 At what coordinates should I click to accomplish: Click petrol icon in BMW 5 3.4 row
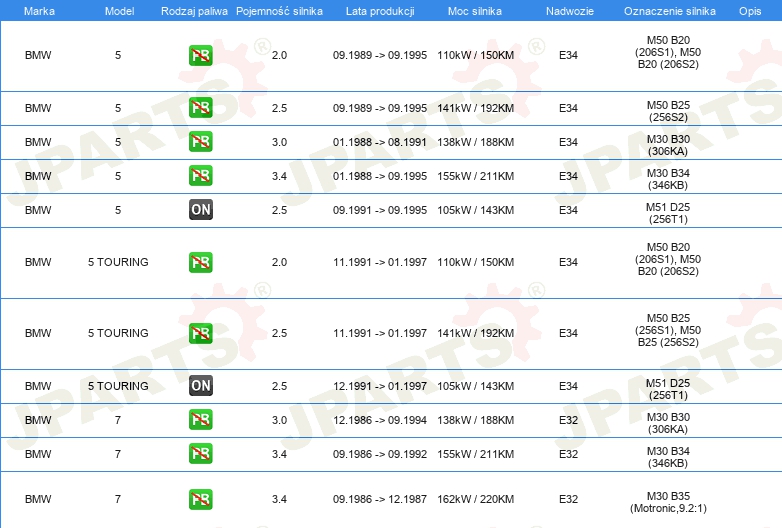[200, 176]
